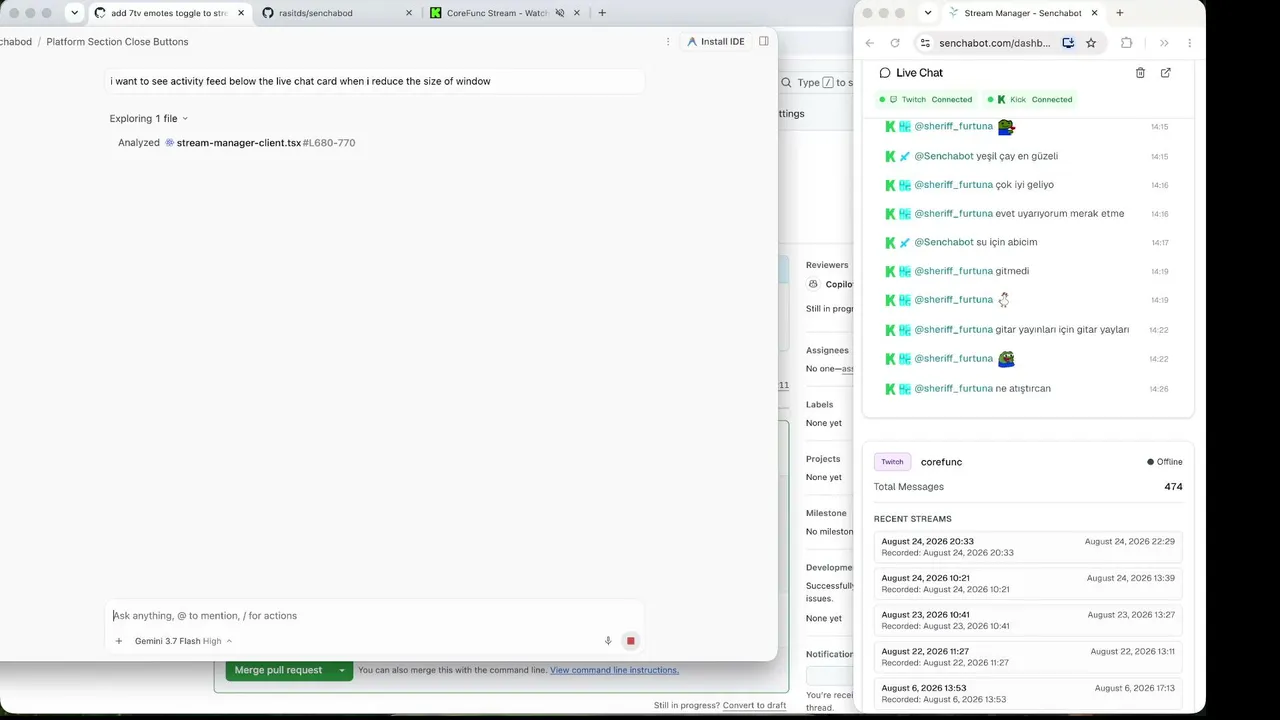
Task: Click the message 'gitar yayınları için gitar yayları'
Action: click(x=1062, y=330)
